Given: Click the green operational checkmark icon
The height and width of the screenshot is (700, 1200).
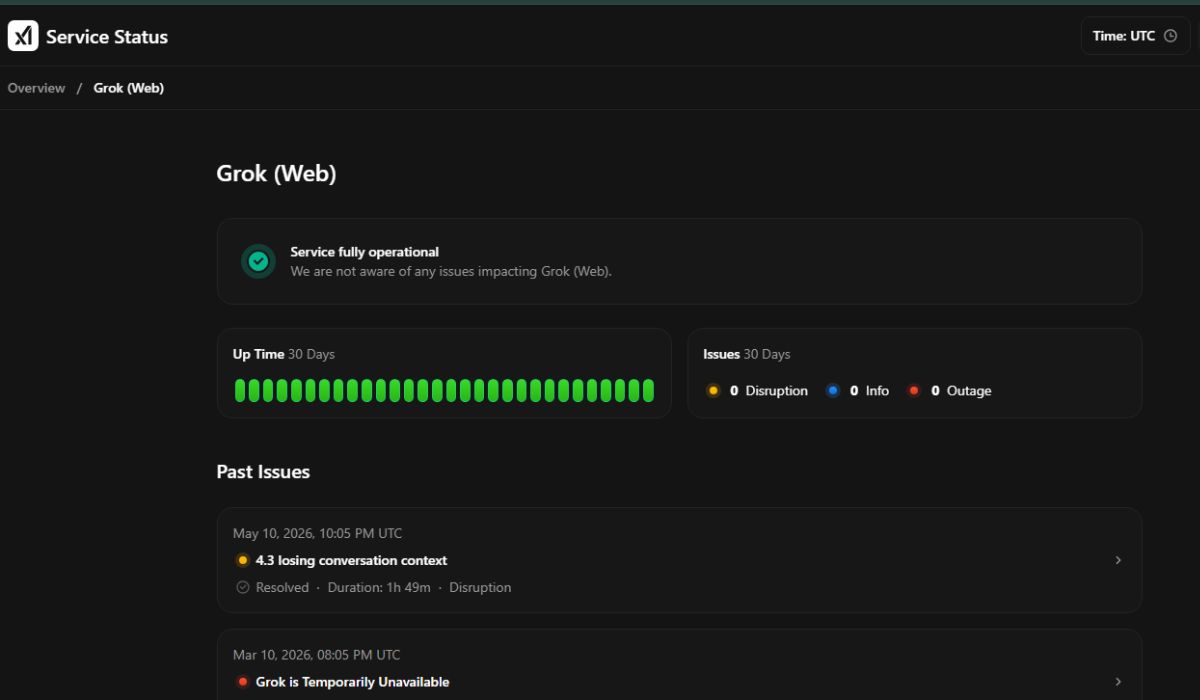Looking at the screenshot, I should (x=258, y=261).
